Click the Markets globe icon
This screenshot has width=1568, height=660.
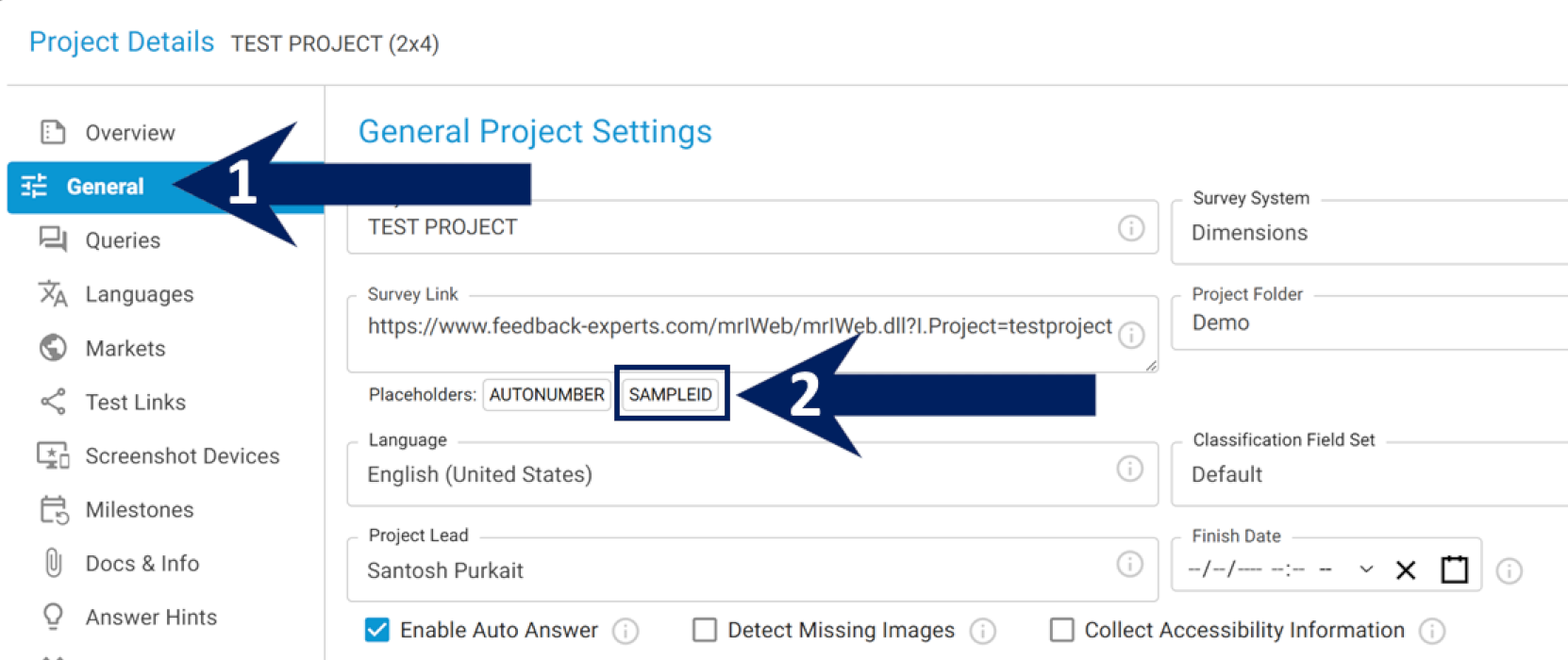[53, 348]
